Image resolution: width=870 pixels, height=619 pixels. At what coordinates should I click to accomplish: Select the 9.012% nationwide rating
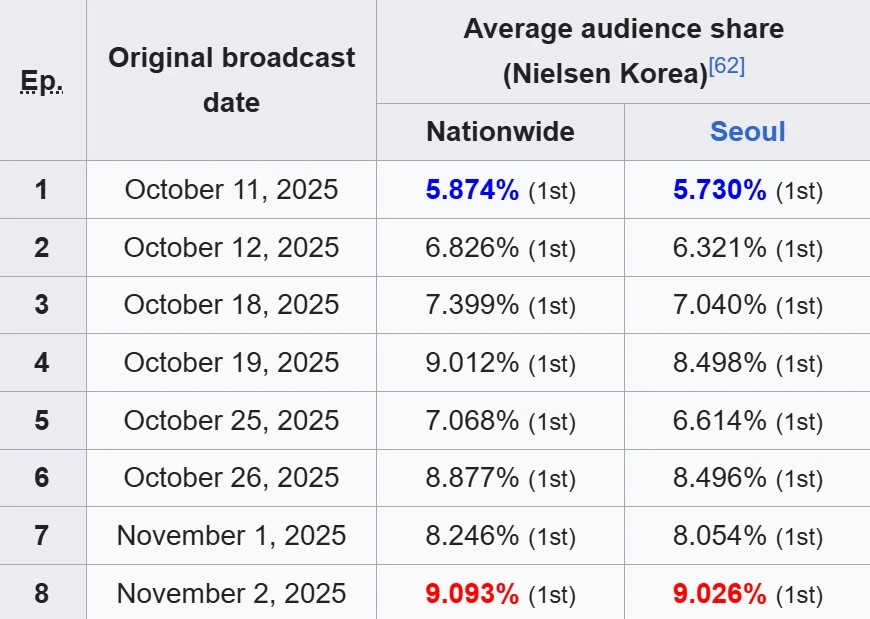pyautogui.click(x=472, y=363)
